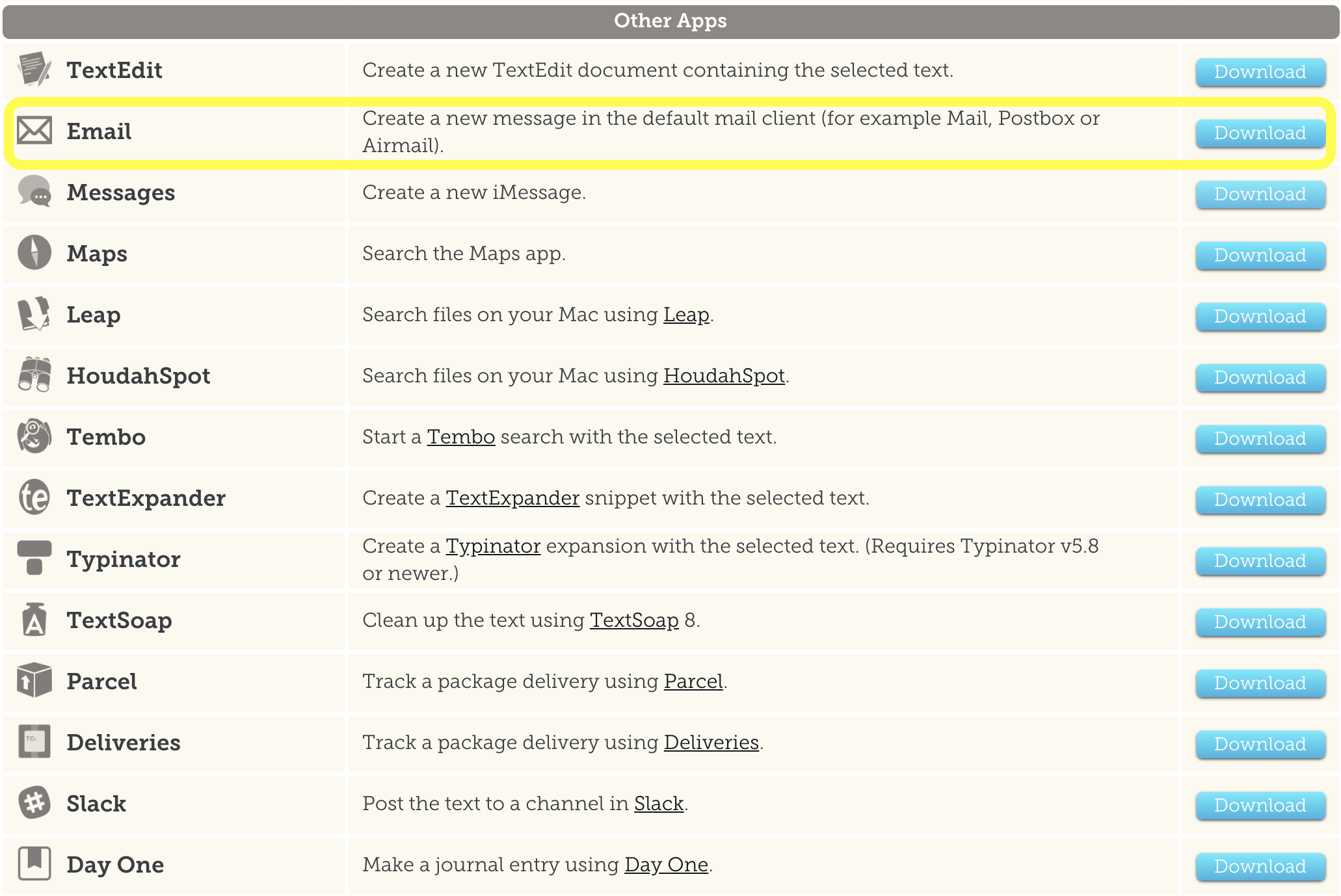Select the 'TextSoap' extension name
1341x896 pixels.
pos(120,620)
